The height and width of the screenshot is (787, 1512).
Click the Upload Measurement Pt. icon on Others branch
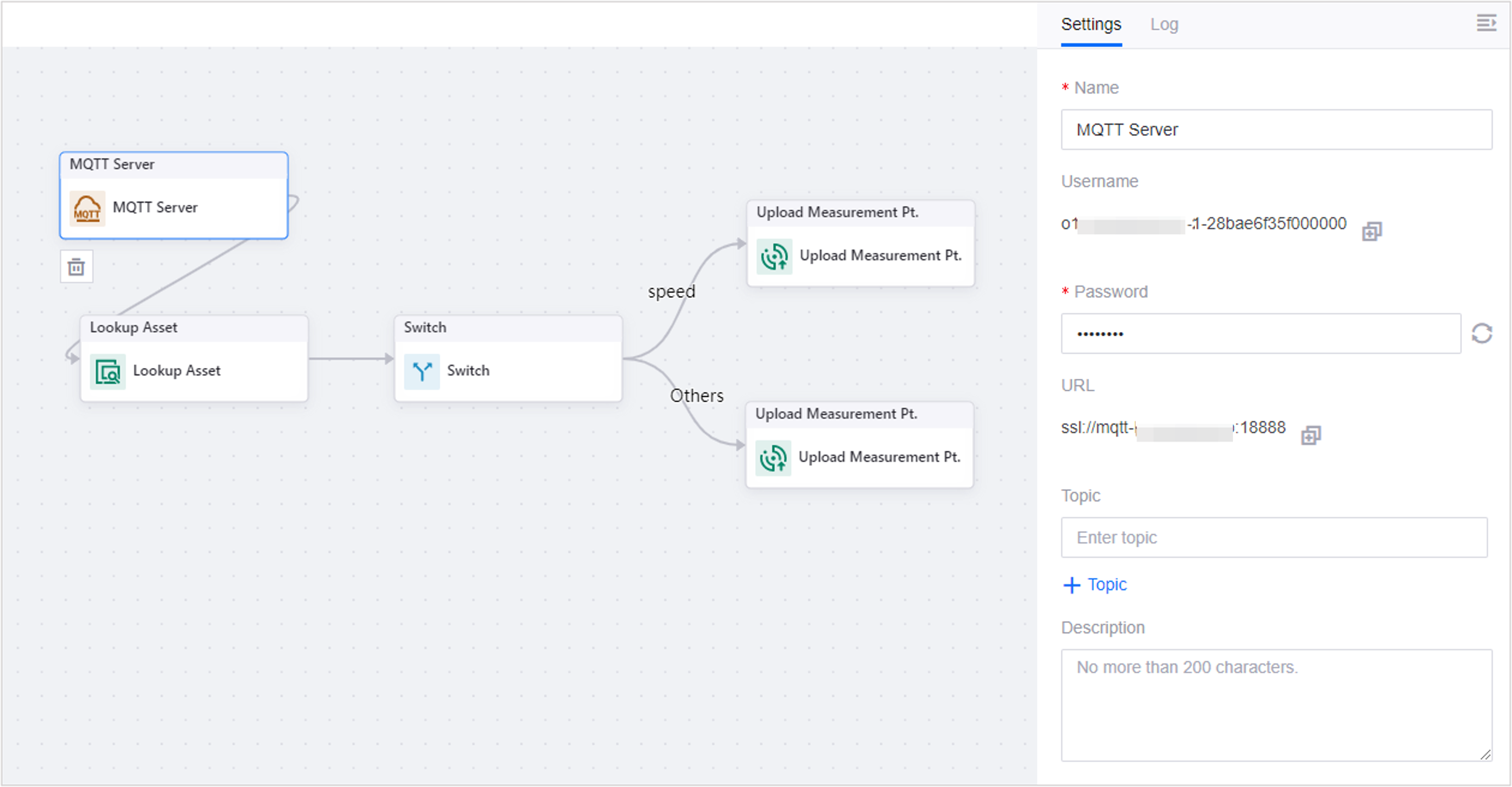[x=773, y=458]
